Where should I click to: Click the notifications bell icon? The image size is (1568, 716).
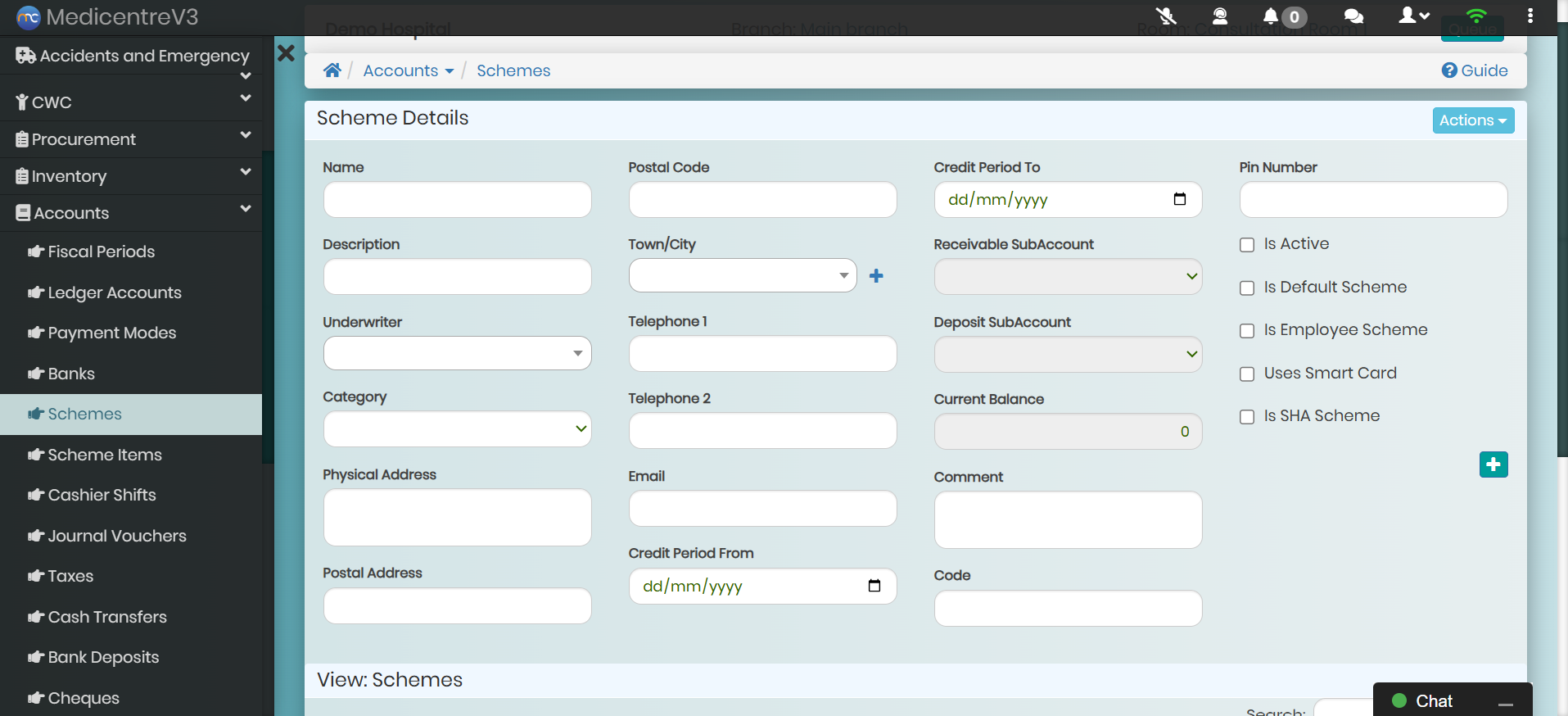[1271, 16]
